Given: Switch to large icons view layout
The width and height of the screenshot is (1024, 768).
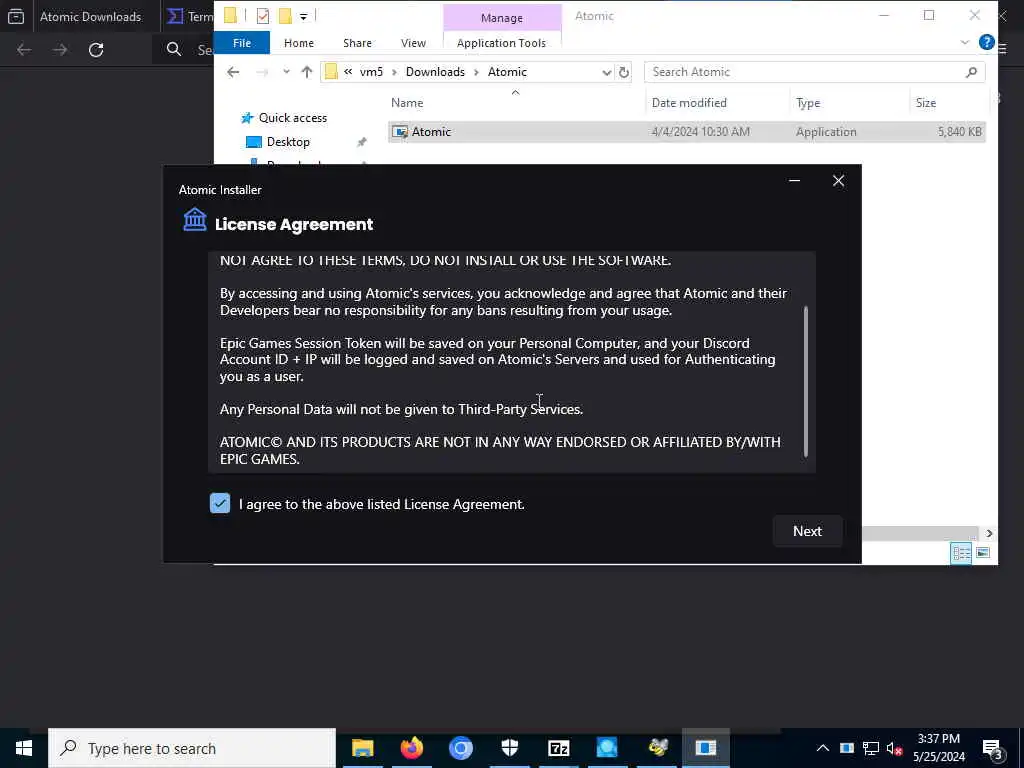Looking at the screenshot, I should tap(982, 553).
